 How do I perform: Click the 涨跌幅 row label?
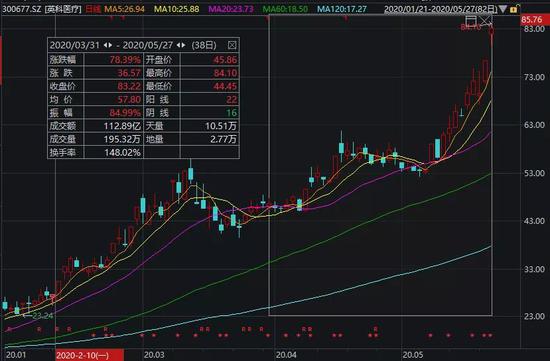click(62, 60)
